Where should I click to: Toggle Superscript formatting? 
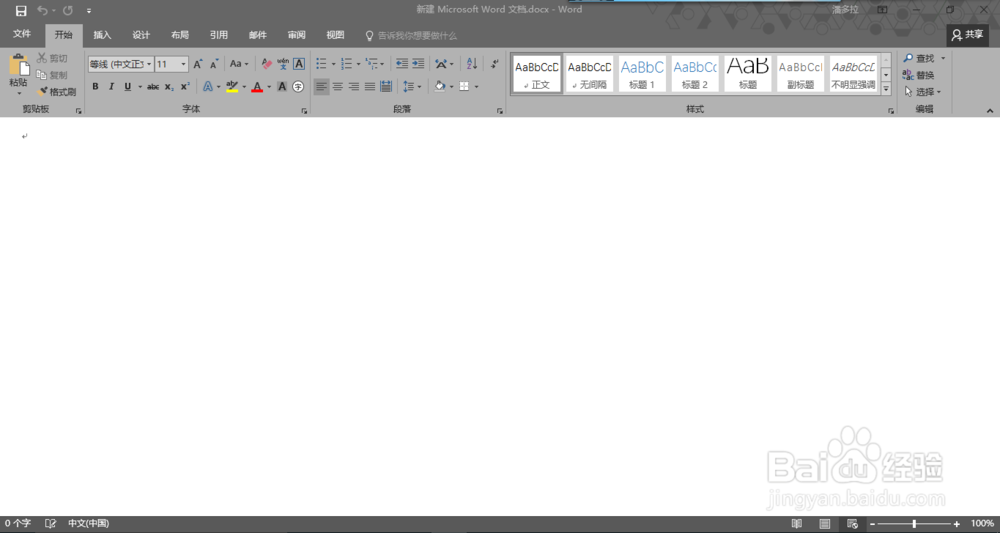click(x=185, y=86)
